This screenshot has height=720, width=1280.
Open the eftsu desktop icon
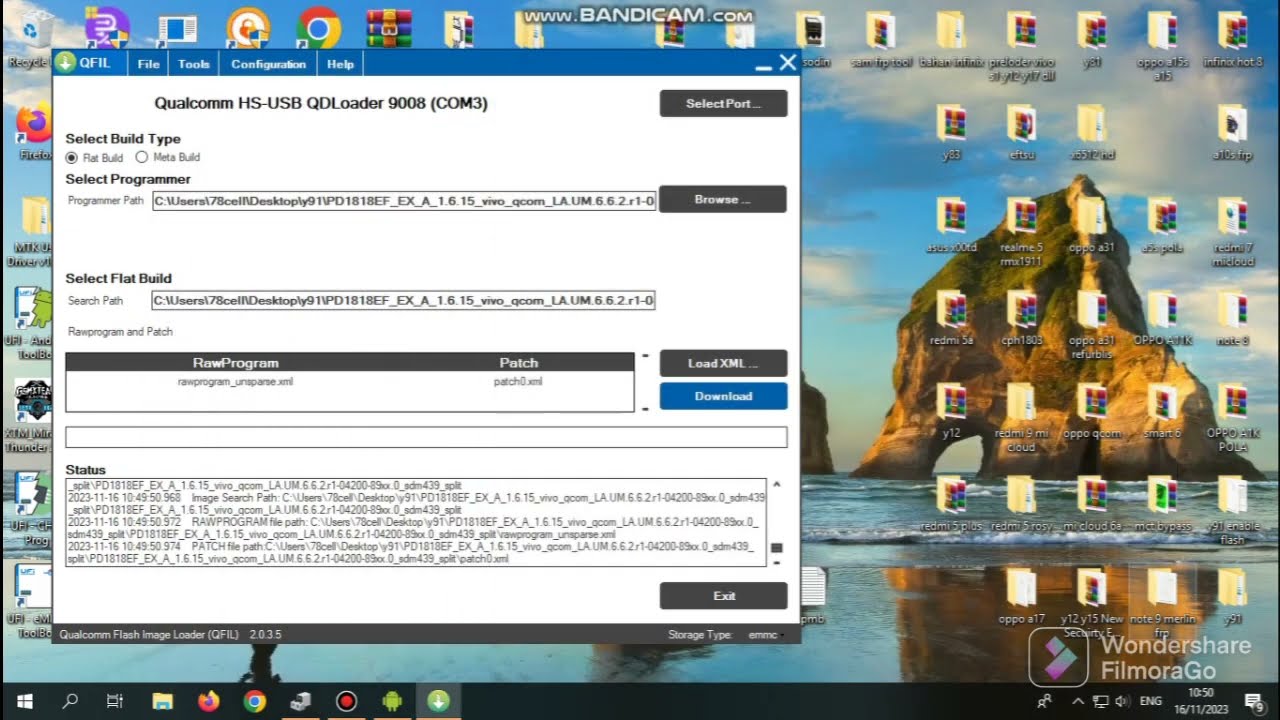[1021, 133]
